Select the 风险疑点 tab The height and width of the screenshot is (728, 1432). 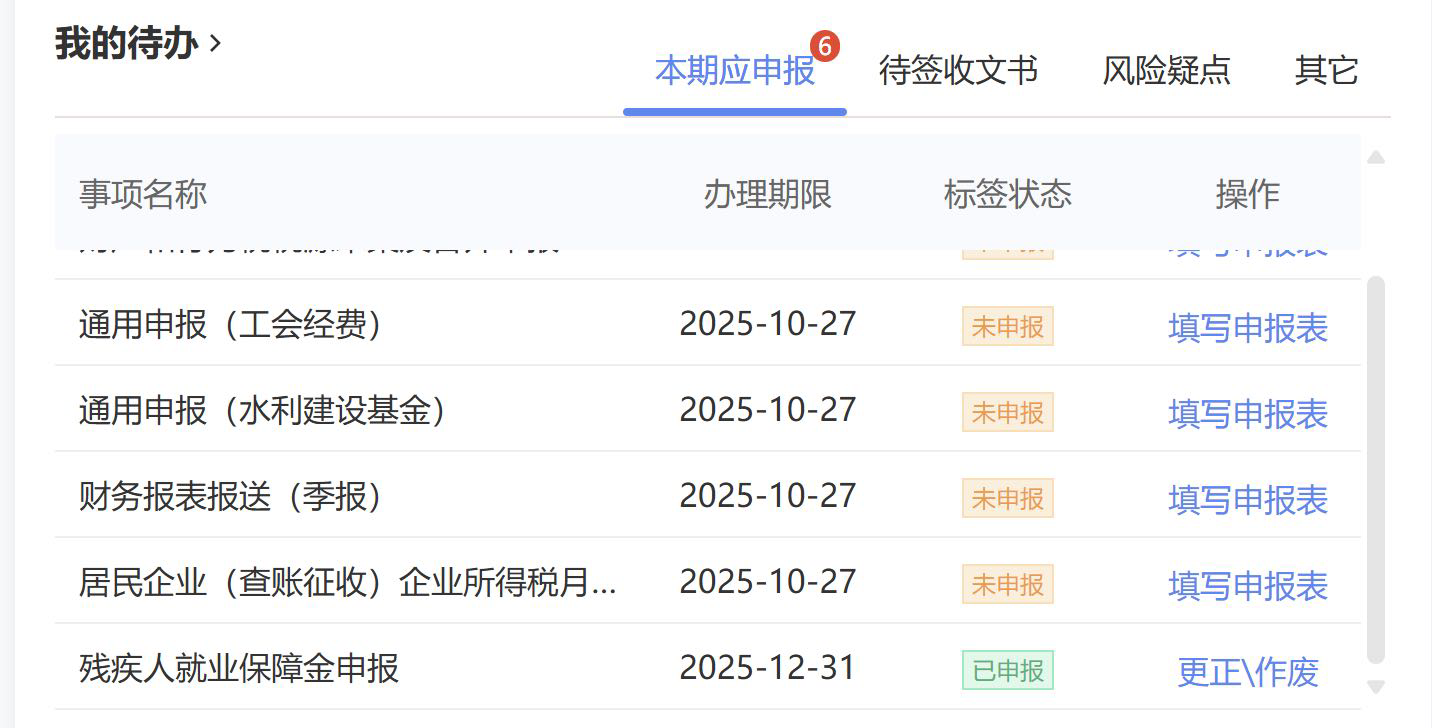[1166, 71]
